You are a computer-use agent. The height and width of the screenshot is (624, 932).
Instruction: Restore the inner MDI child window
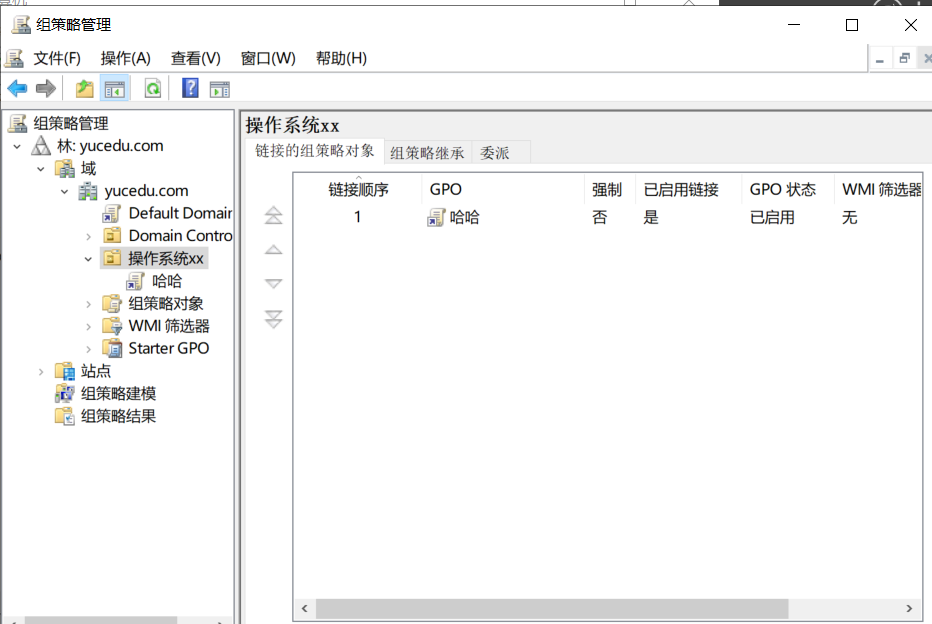coord(905,59)
